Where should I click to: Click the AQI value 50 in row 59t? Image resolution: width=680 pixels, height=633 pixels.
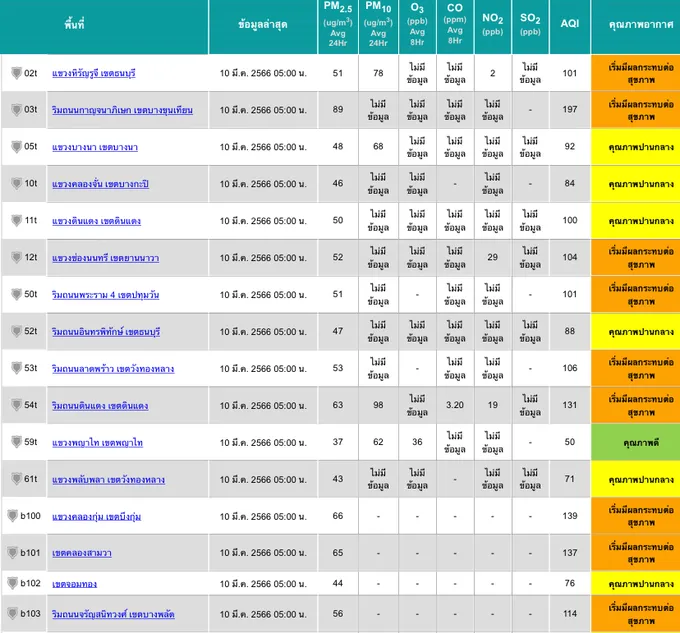point(569,442)
